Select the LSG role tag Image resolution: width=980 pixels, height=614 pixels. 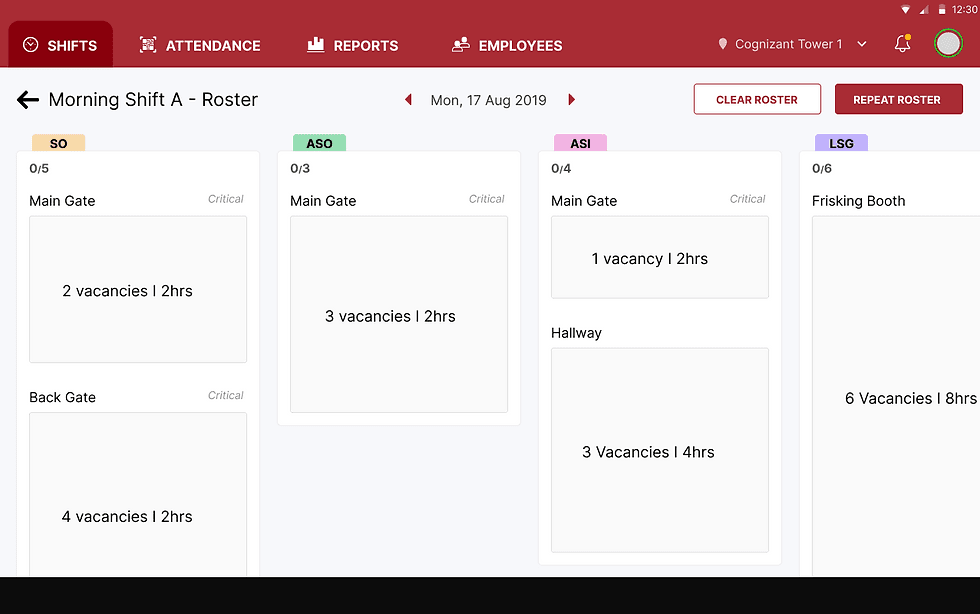point(841,143)
